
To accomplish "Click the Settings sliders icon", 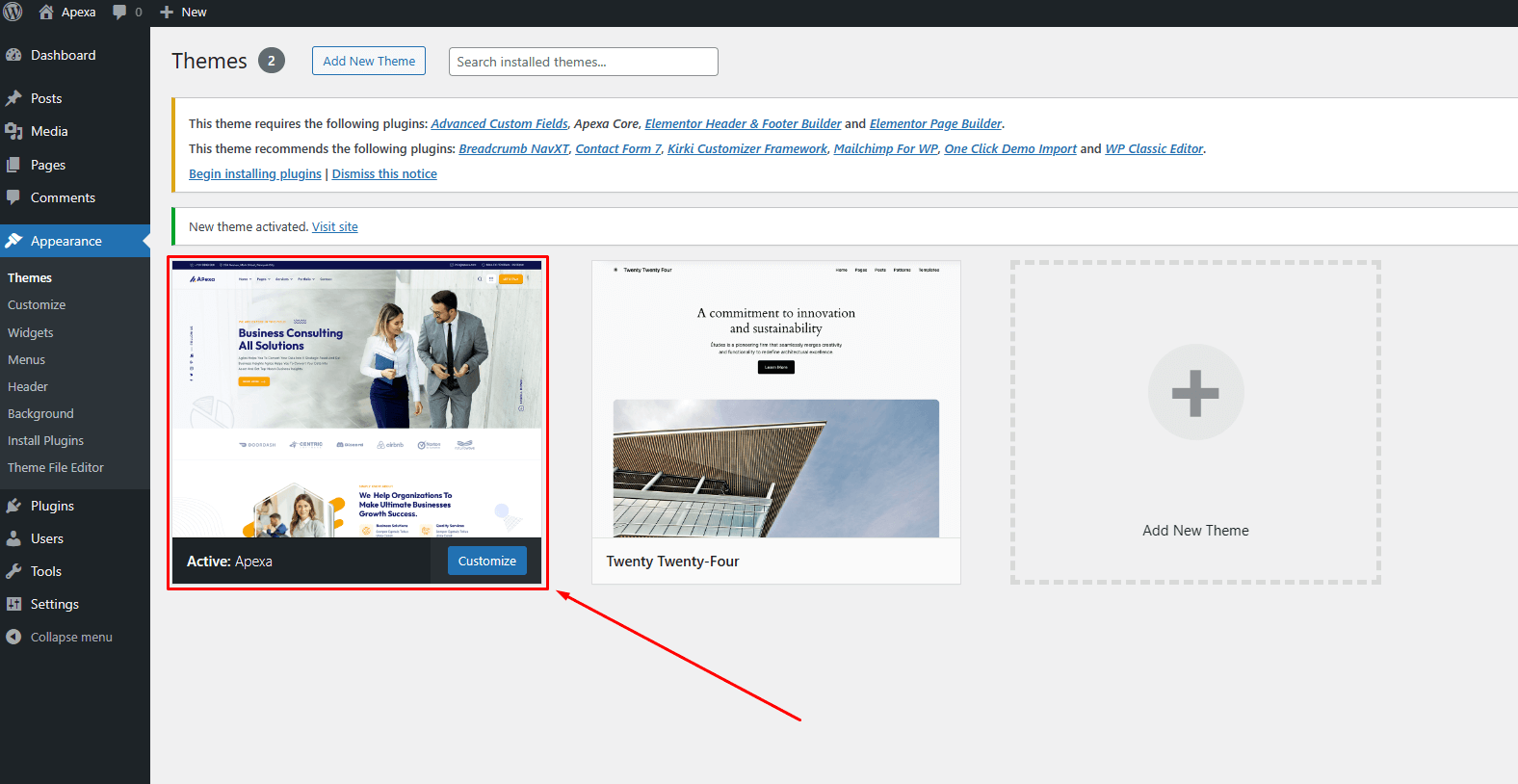I will [13, 604].
